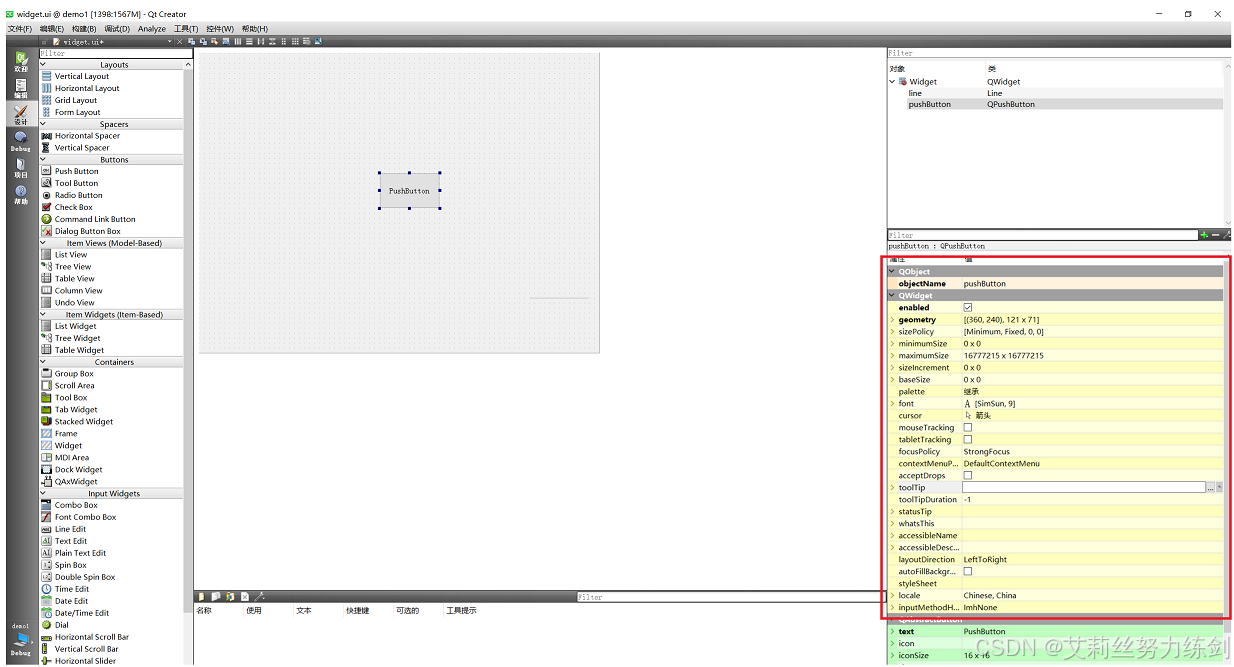Viewport: 1234px width, 667px height.
Task: Open 调试(D) menu
Action: (117, 29)
